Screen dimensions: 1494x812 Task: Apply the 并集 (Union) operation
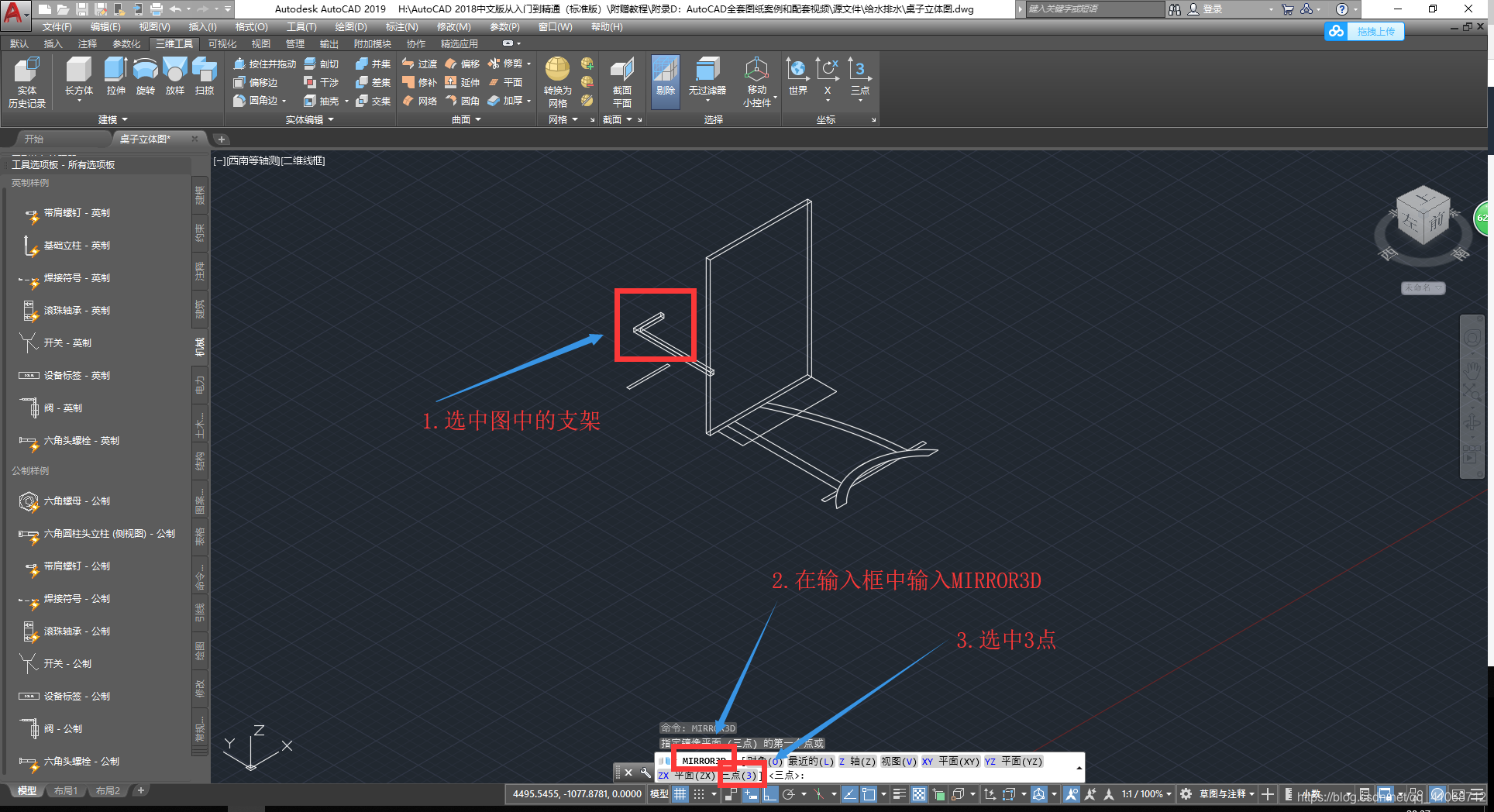[373, 64]
